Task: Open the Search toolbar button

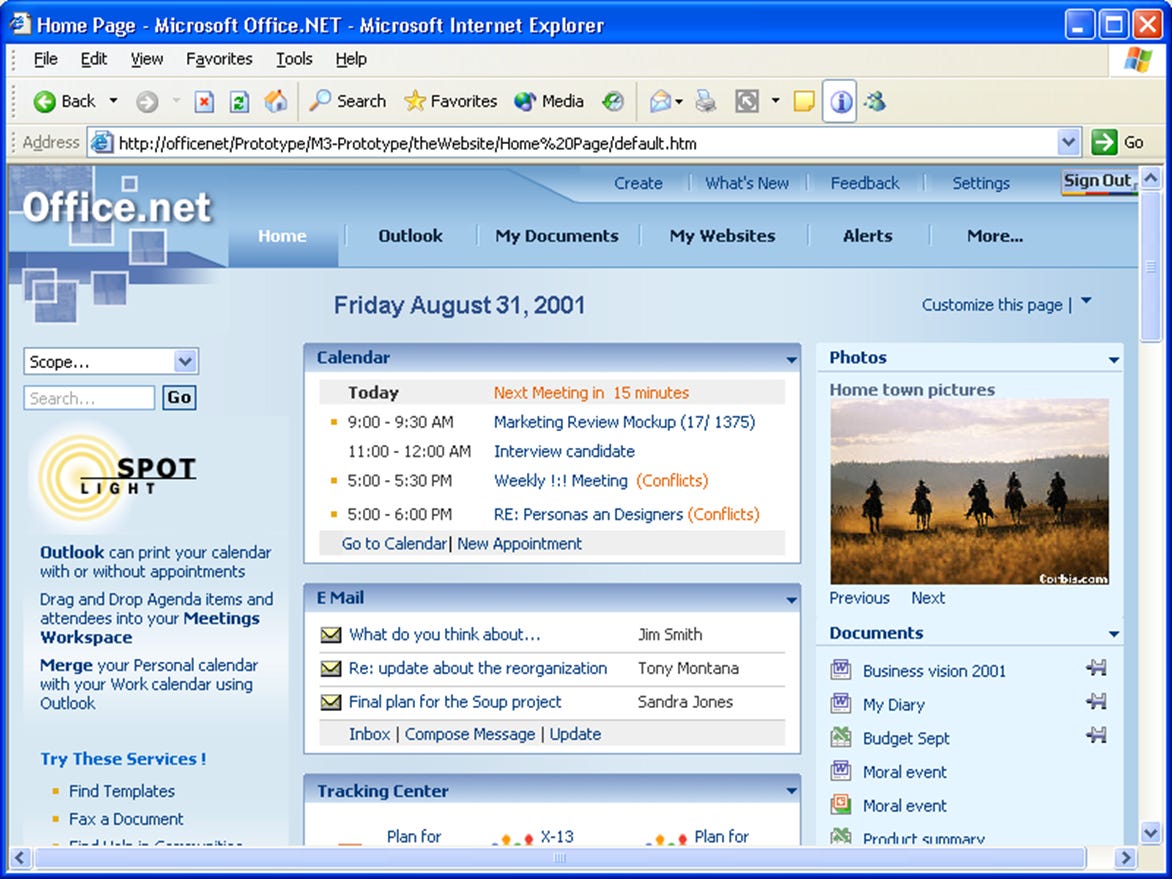Action: (348, 101)
